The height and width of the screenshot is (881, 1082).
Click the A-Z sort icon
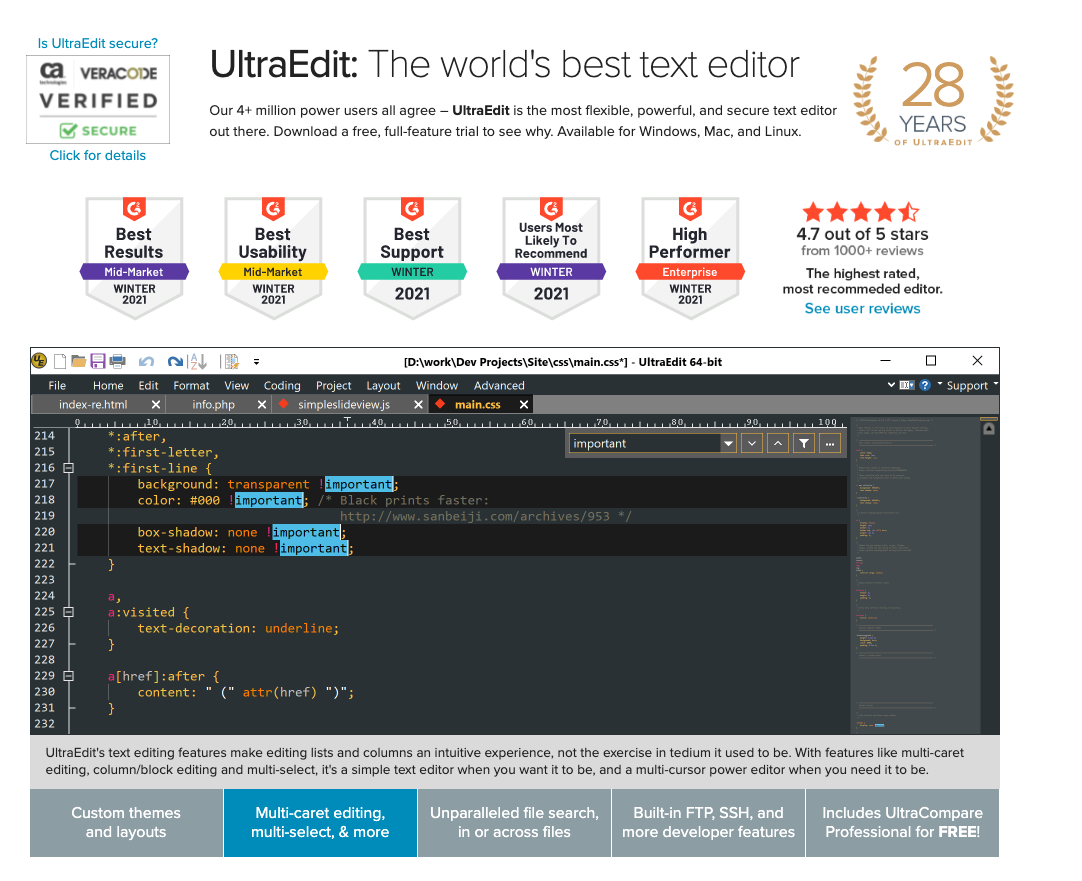198,361
